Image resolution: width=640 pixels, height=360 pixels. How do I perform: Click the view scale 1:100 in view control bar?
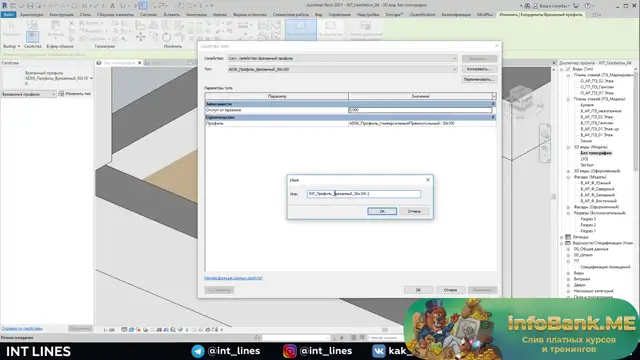[109, 330]
